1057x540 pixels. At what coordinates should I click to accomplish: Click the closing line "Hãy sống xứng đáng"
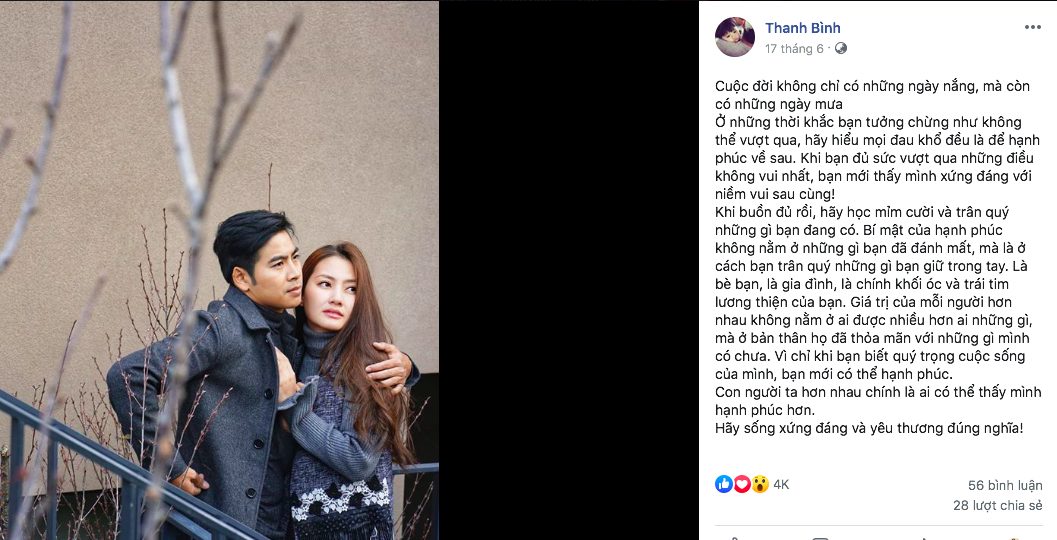[870, 428]
